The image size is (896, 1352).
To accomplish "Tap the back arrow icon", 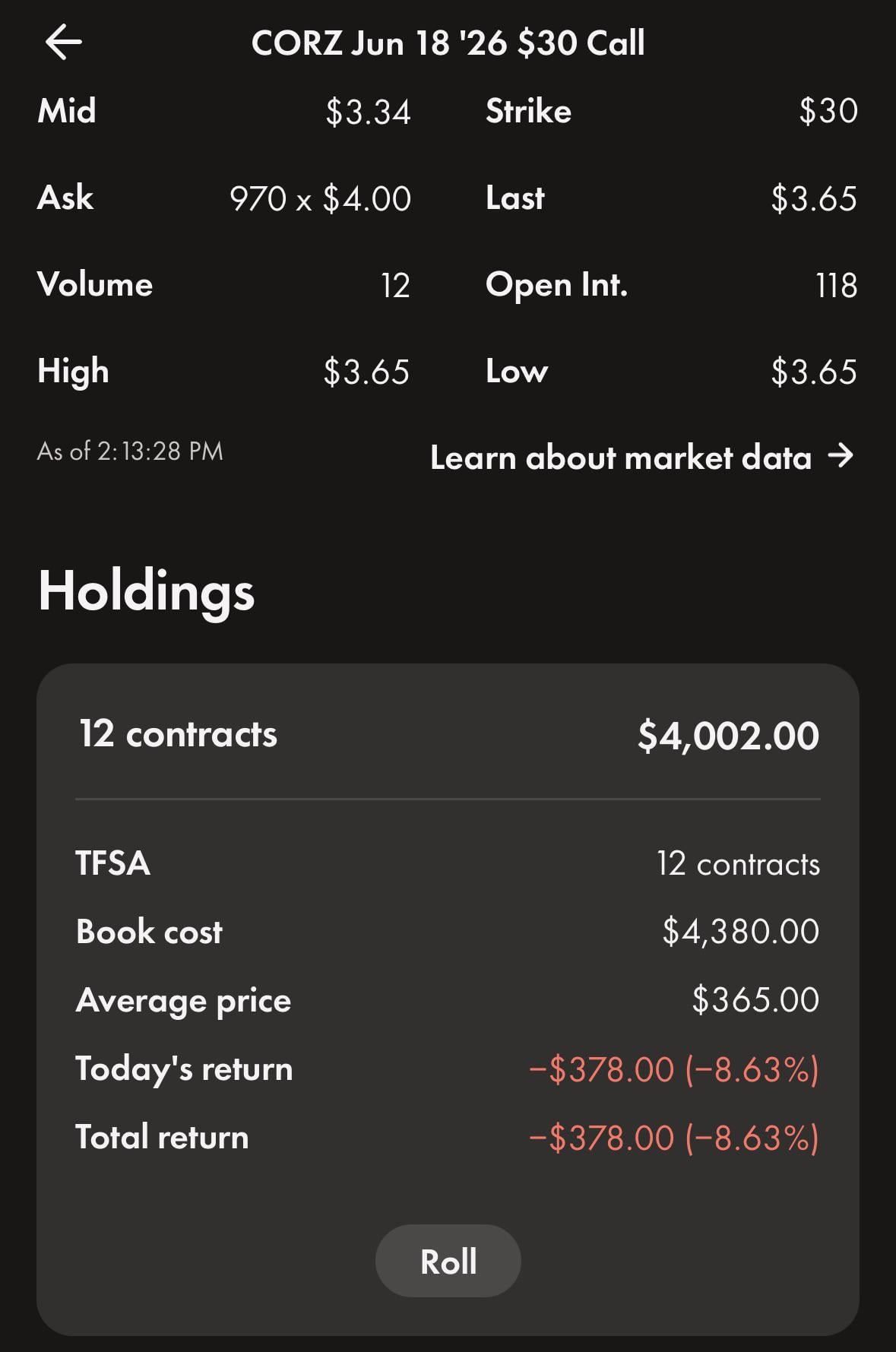I will click(x=64, y=42).
